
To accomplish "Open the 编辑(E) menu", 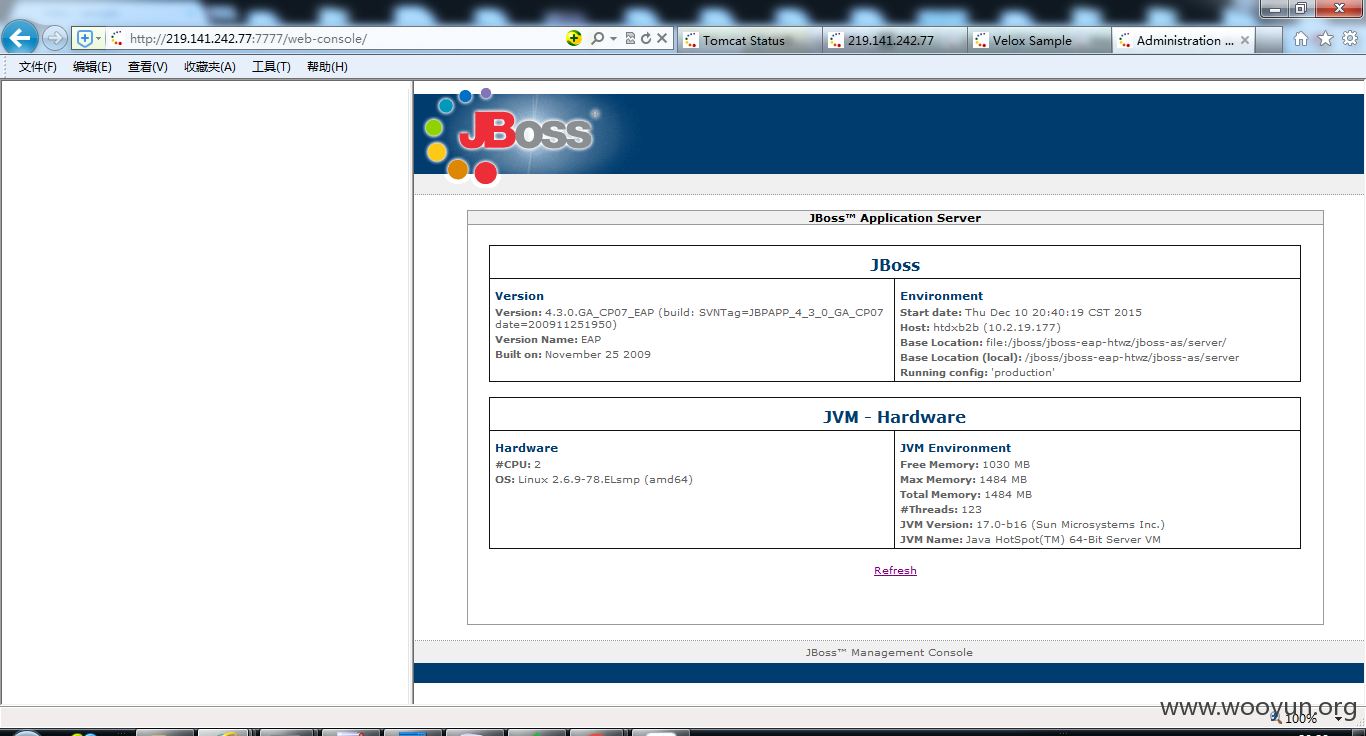I will (x=92, y=67).
